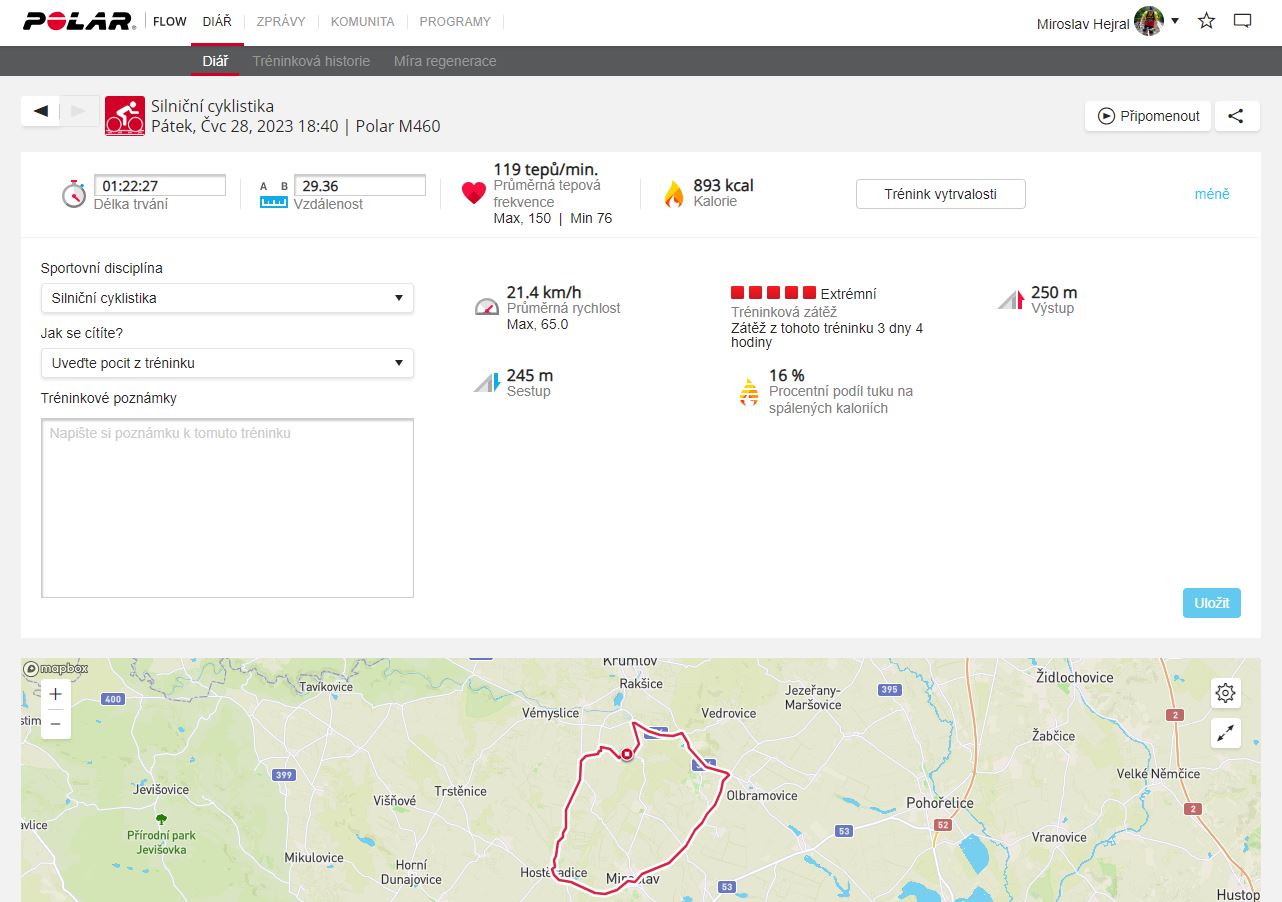Image resolution: width=1282 pixels, height=902 pixels.
Task: Click the duration input field 01:22:27
Action: (160, 186)
